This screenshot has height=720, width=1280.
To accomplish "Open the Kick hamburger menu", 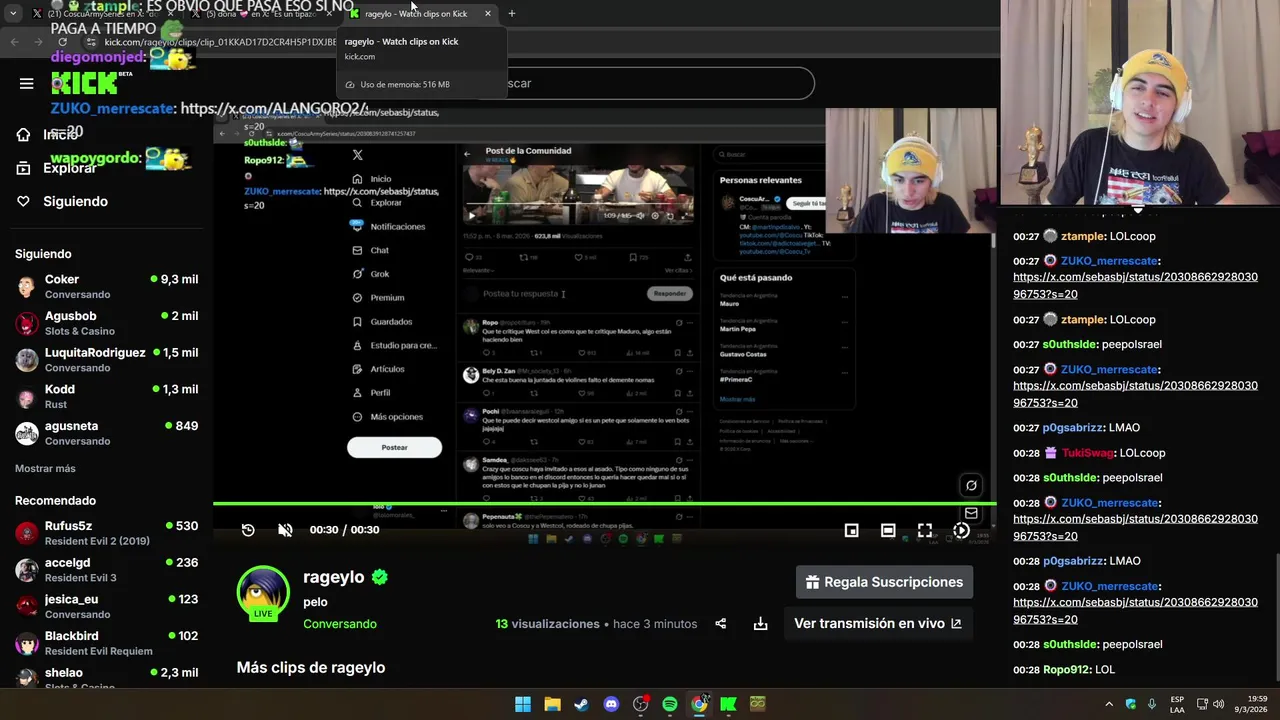I will tap(26, 84).
